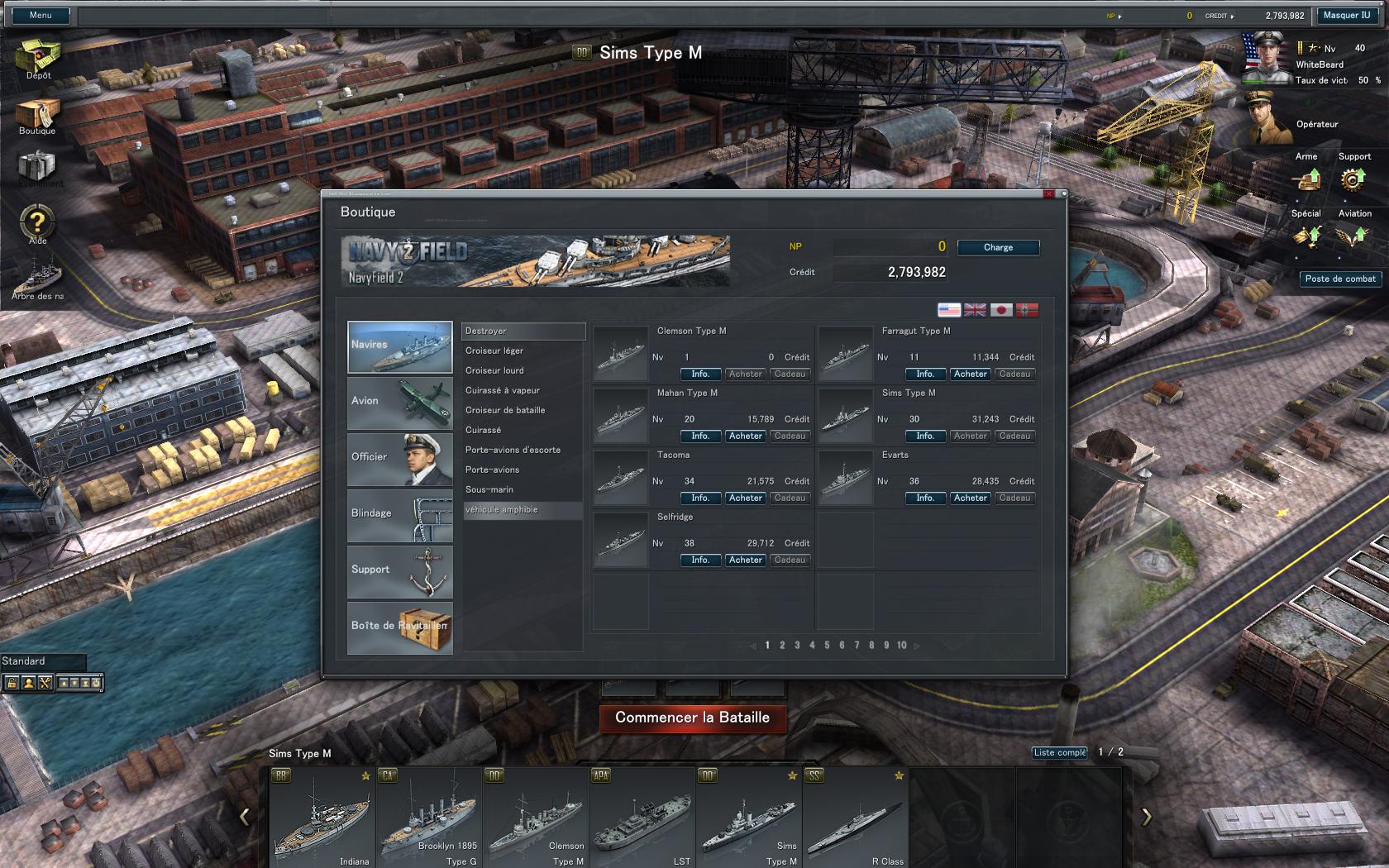This screenshot has width=1389, height=868.
Task: Select Cuirassé à vapeur ship type
Action: pos(523,390)
